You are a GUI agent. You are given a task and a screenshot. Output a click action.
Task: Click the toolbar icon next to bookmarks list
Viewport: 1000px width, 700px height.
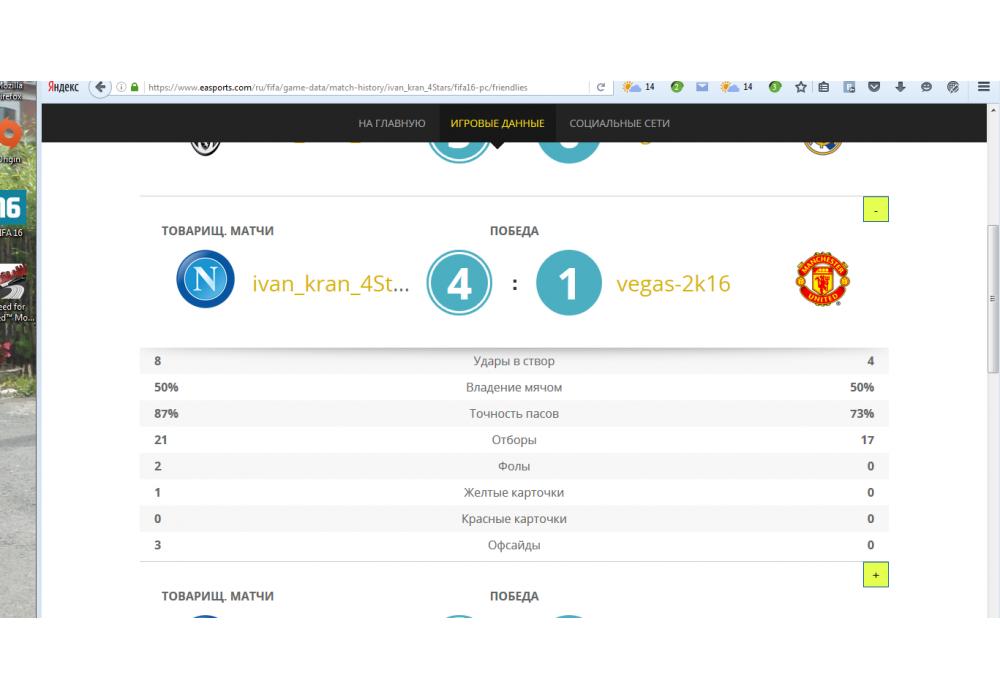click(849, 87)
